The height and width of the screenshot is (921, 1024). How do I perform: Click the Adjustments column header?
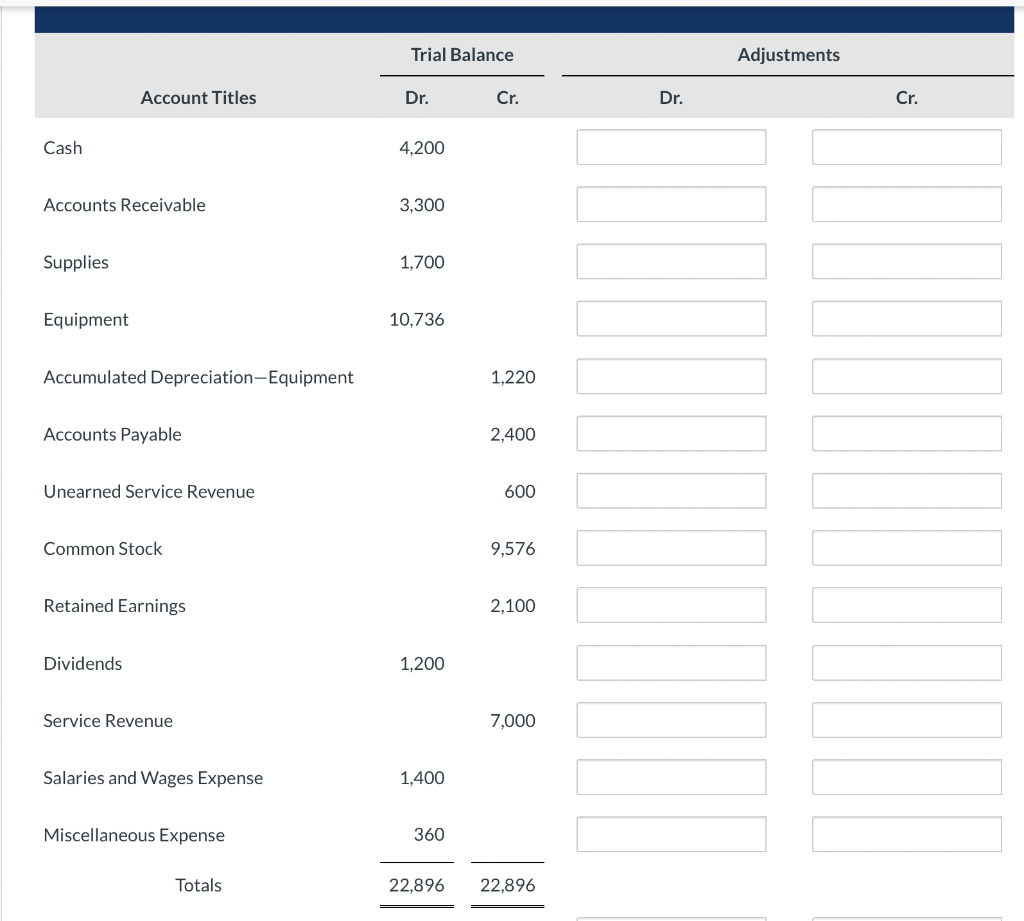coord(788,54)
